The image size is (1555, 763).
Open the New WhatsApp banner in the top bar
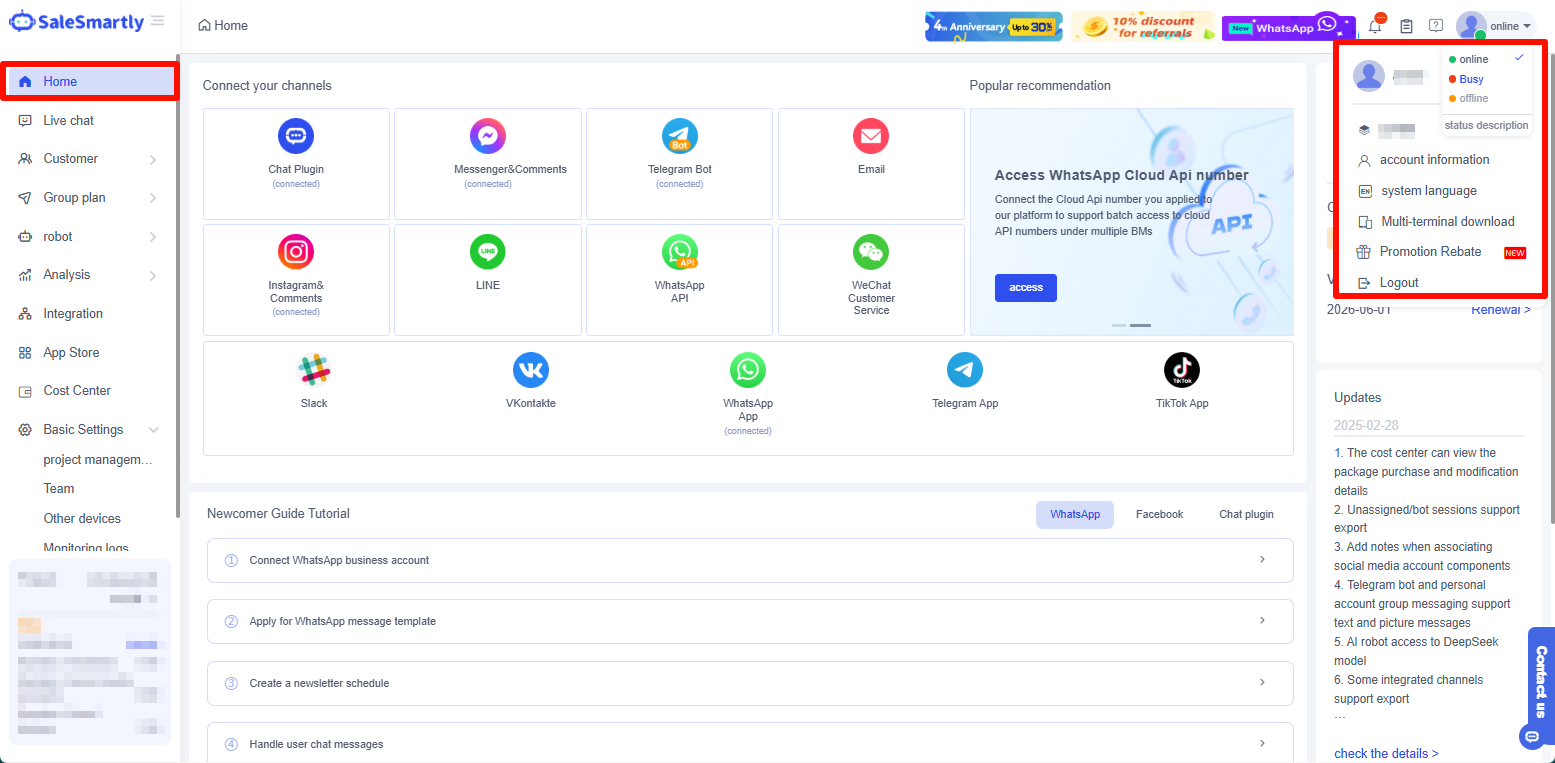(x=1289, y=27)
